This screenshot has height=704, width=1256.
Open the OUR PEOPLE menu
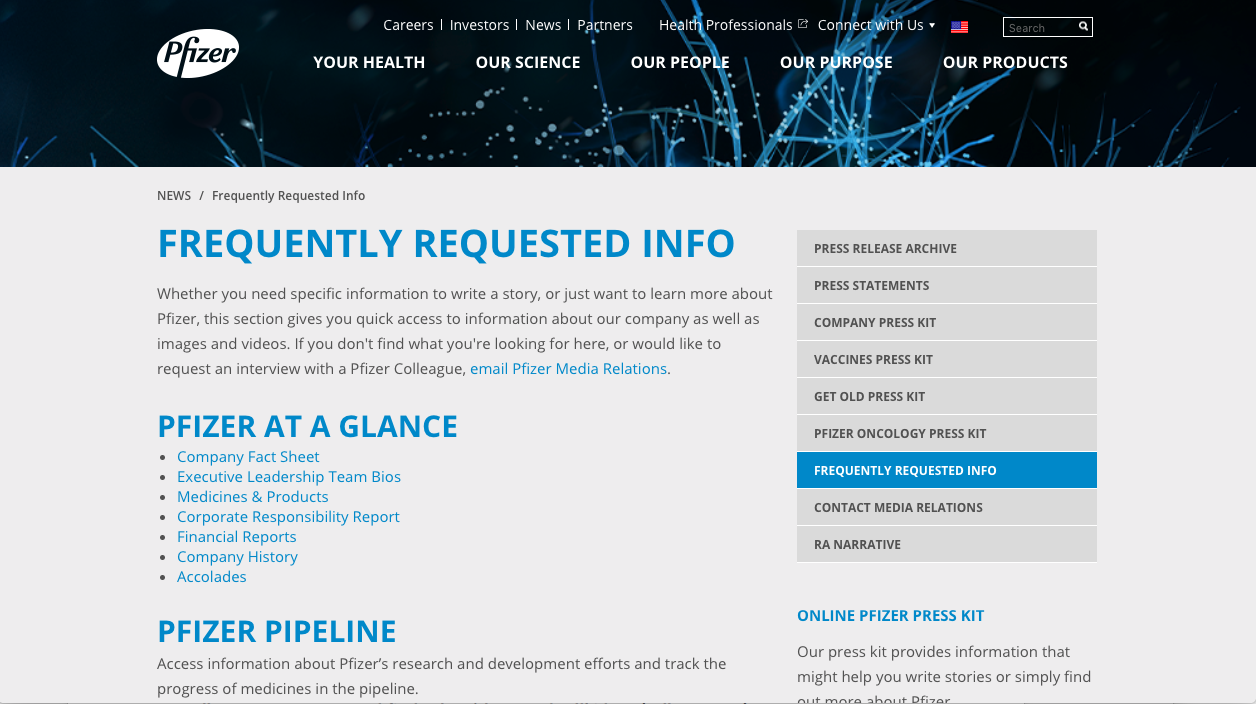click(680, 62)
